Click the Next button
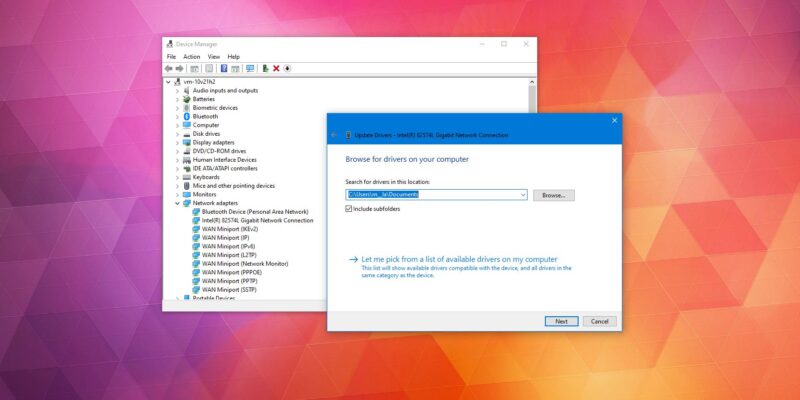This screenshot has width=800, height=400. 561,321
